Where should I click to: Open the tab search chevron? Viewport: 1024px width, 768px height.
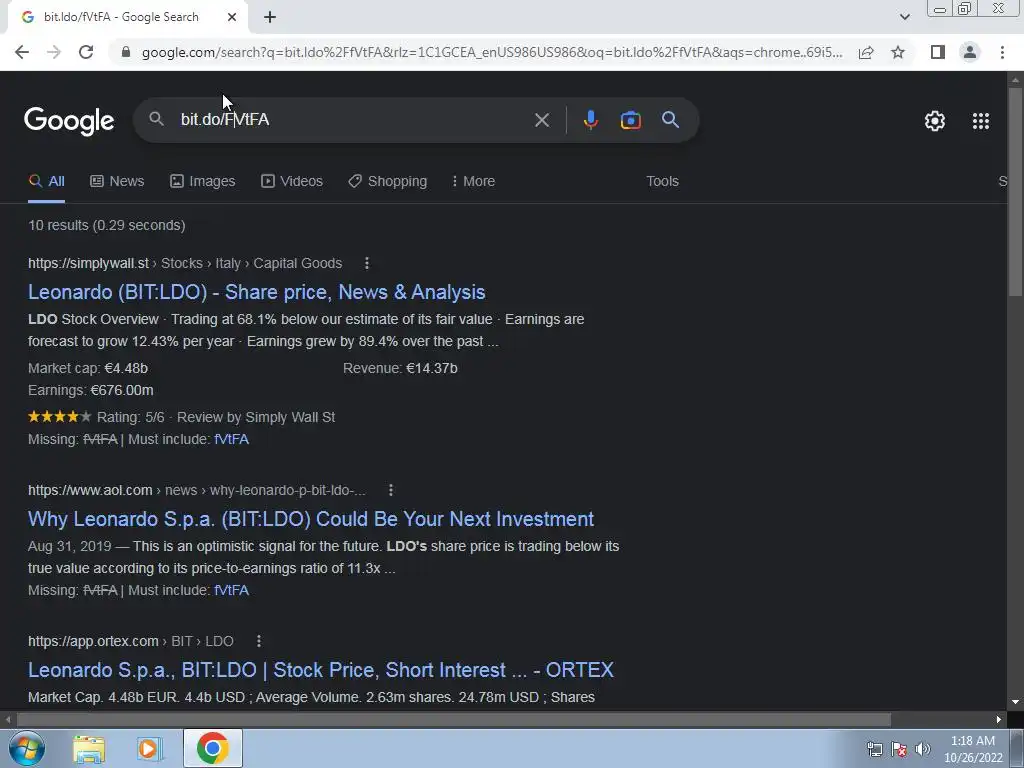tap(904, 18)
